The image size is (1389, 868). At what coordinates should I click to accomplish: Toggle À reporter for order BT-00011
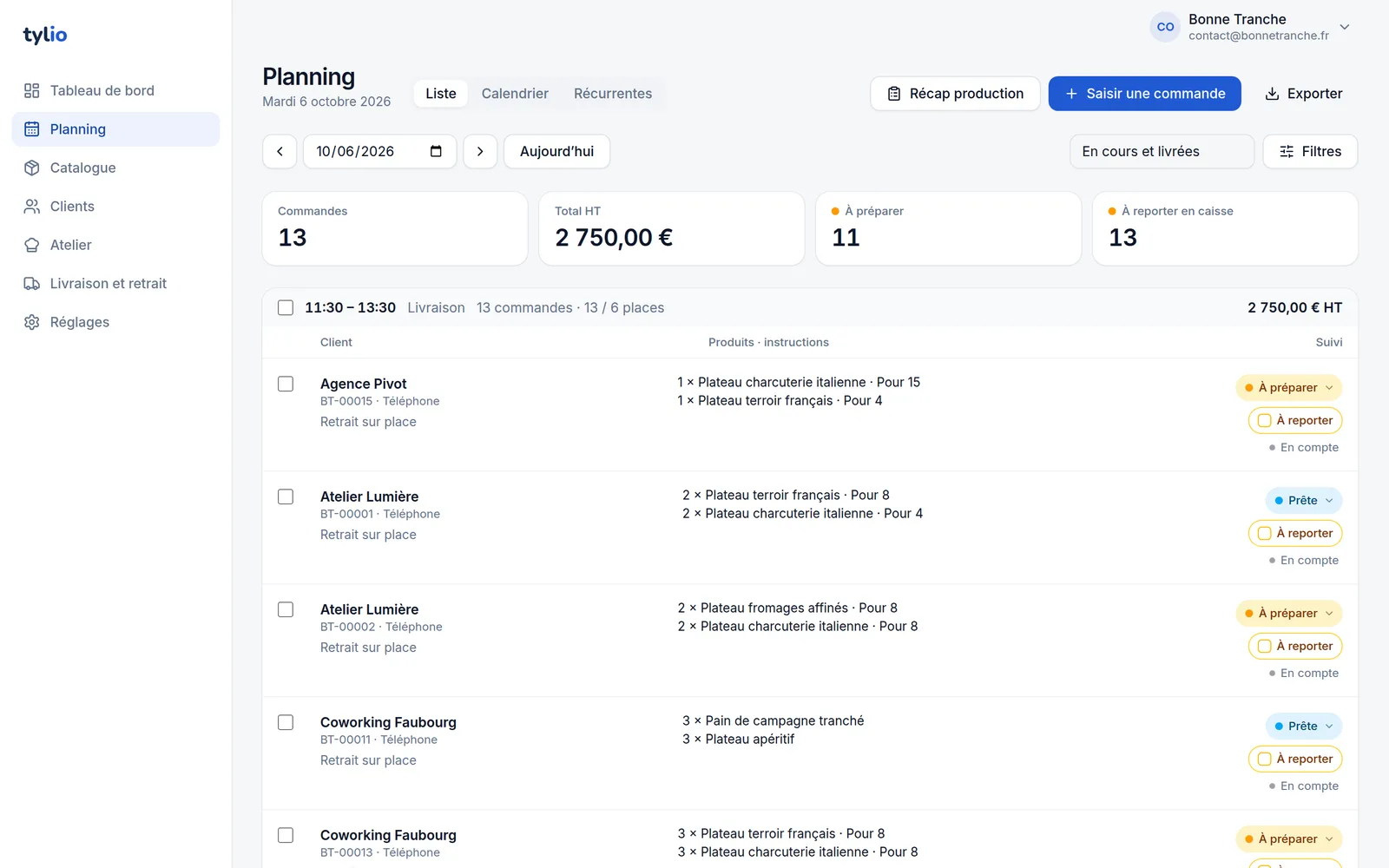coord(1295,759)
